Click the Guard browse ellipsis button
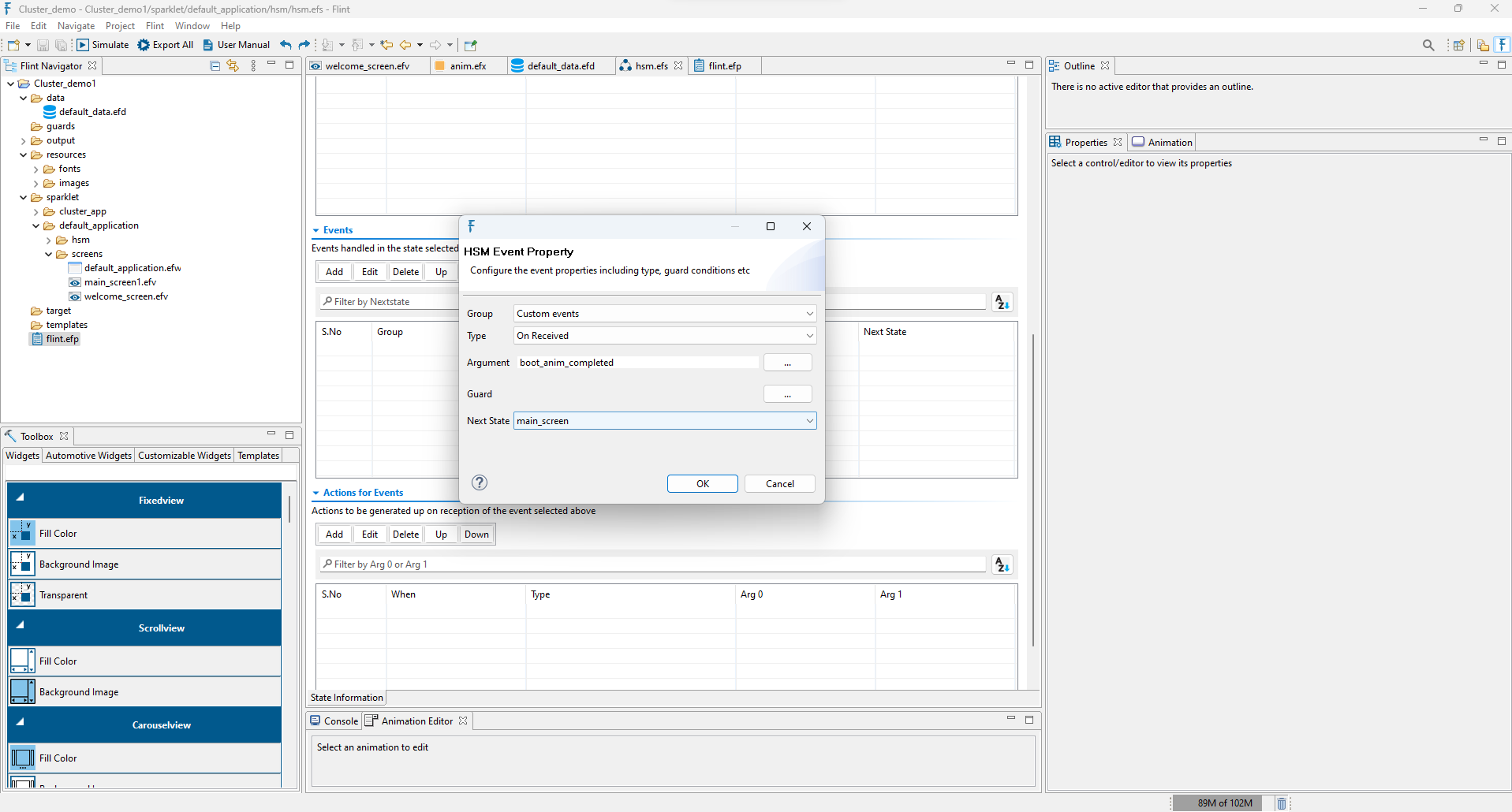1512x812 pixels. click(787, 394)
